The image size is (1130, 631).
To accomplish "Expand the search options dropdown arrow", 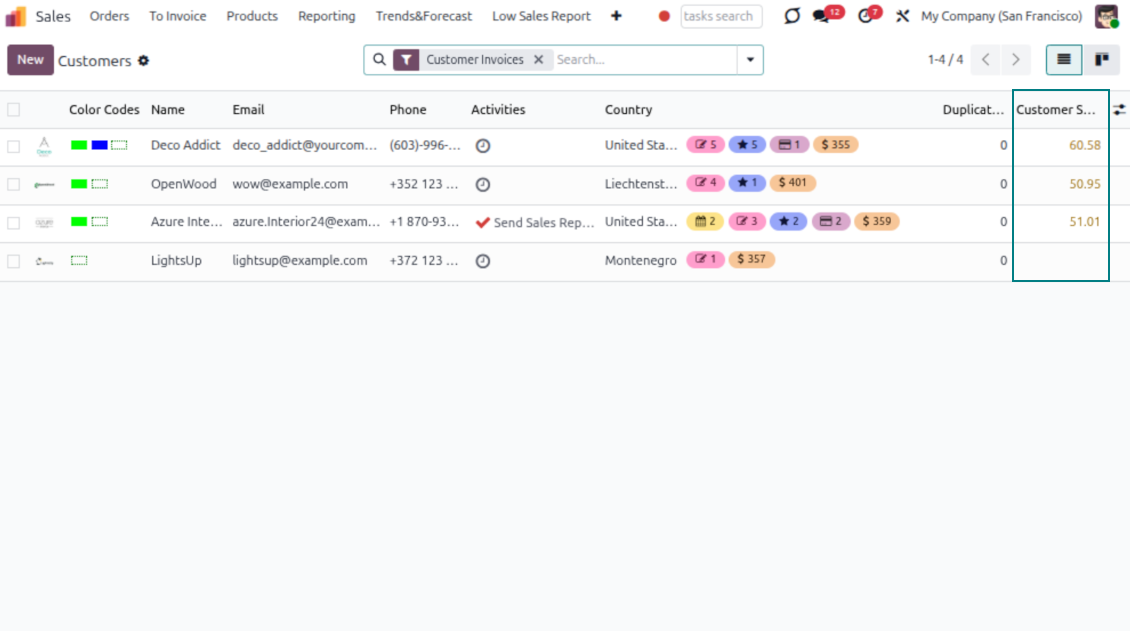I will [750, 60].
